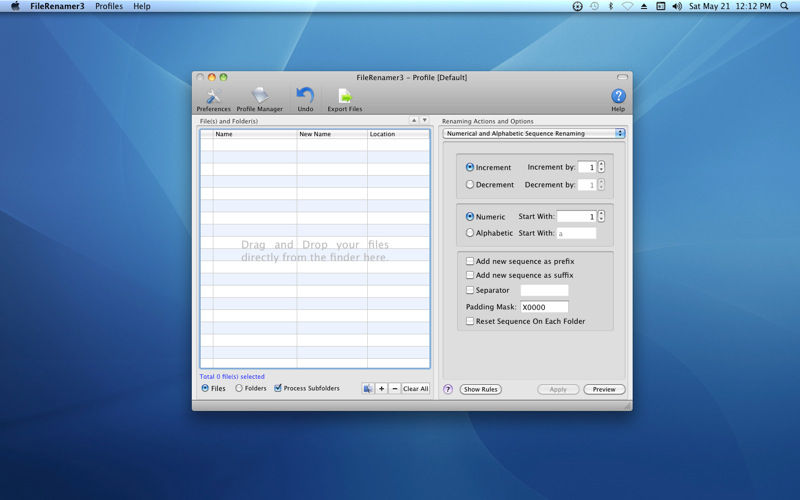Viewport: 800px width, 500px height.
Task: Click the alphabetic Start With field
Action: (577, 233)
